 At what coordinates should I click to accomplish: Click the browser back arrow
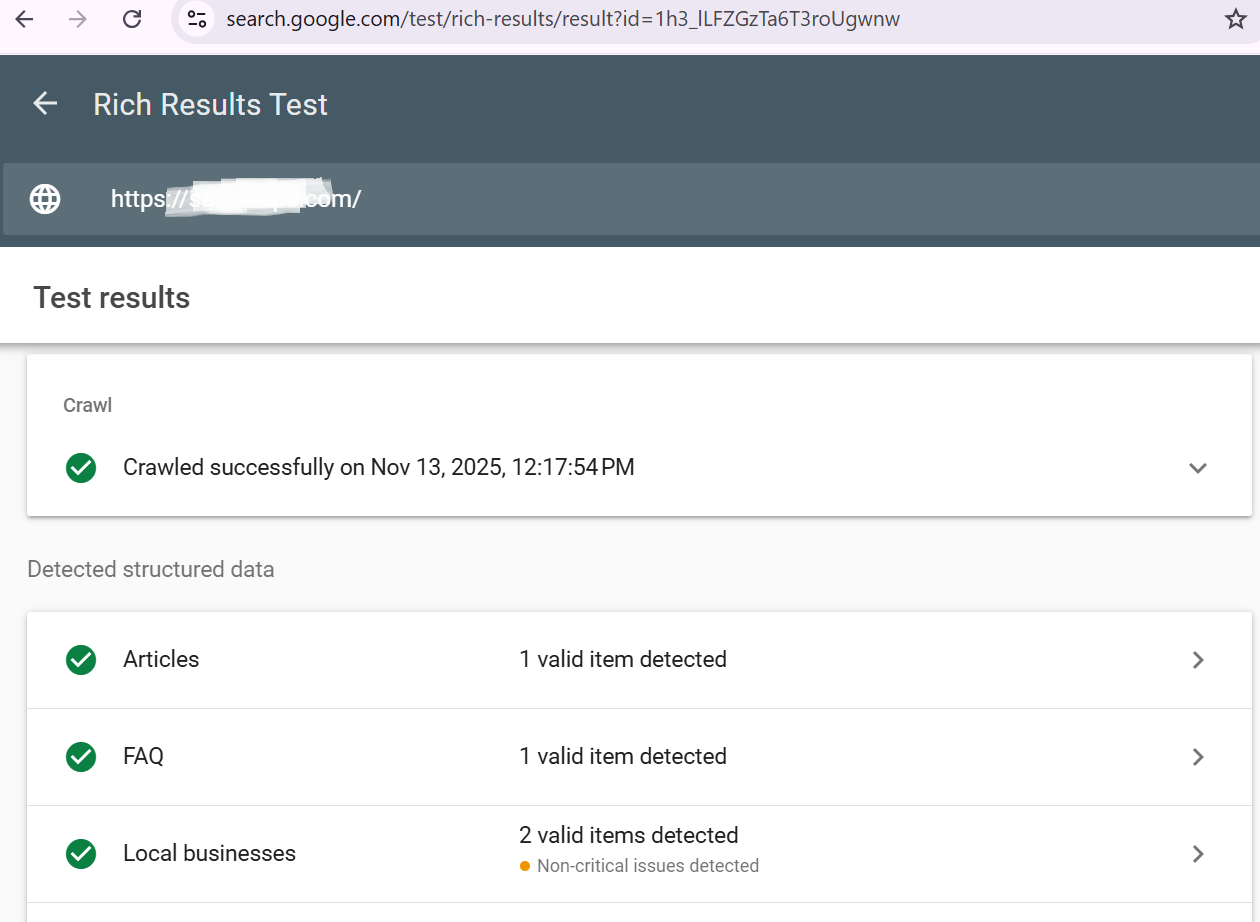(24, 19)
